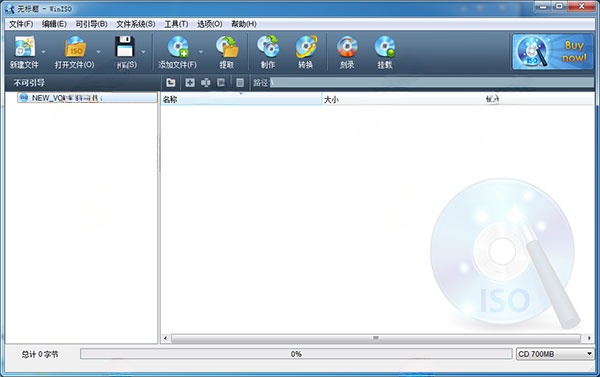Click the 挂载 mount icon

(385, 47)
